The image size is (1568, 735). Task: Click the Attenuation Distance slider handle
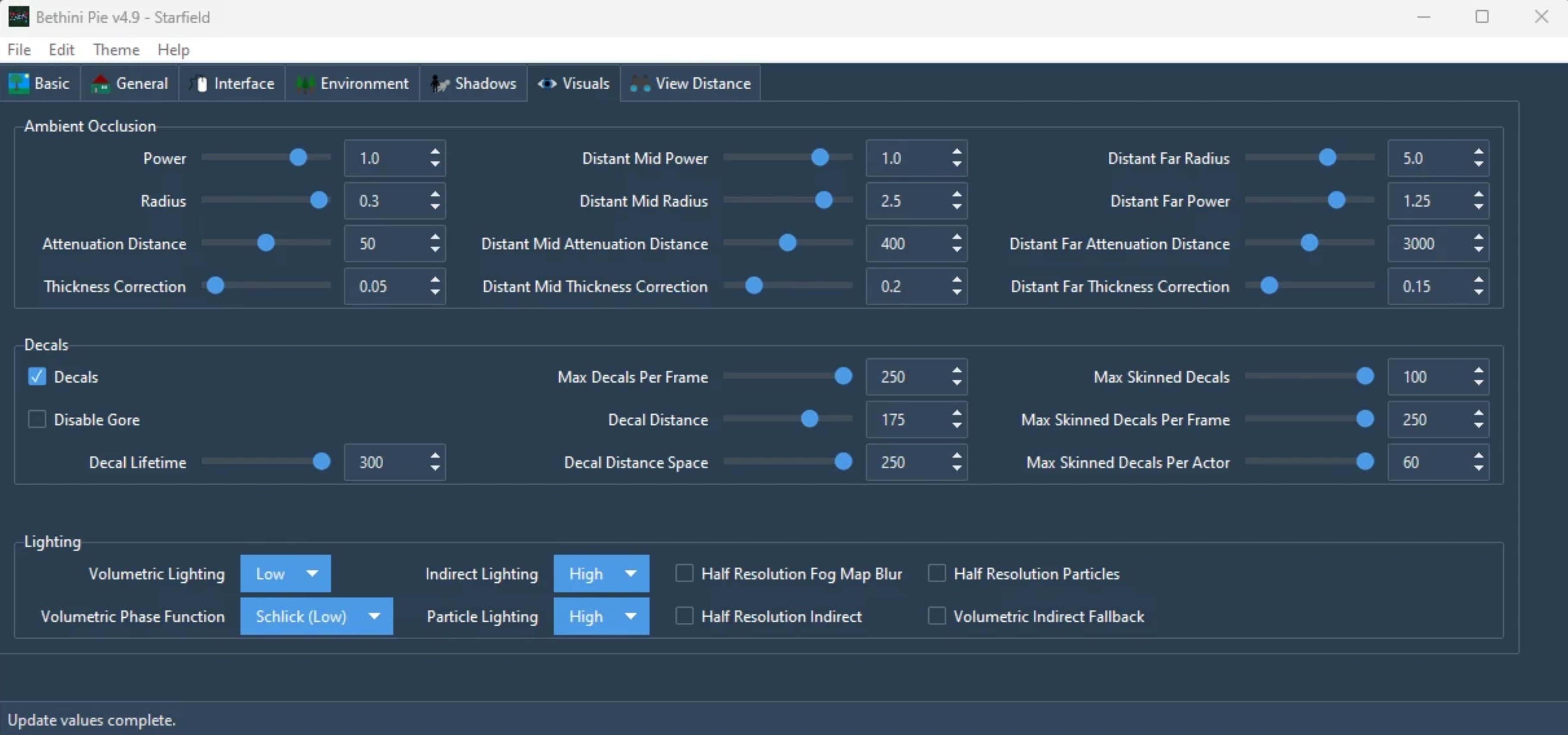tap(265, 243)
